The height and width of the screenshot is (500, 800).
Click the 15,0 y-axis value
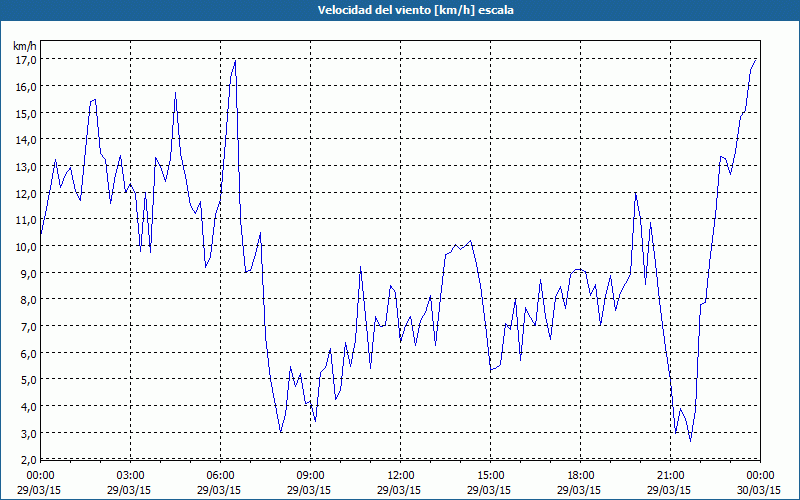point(26,114)
